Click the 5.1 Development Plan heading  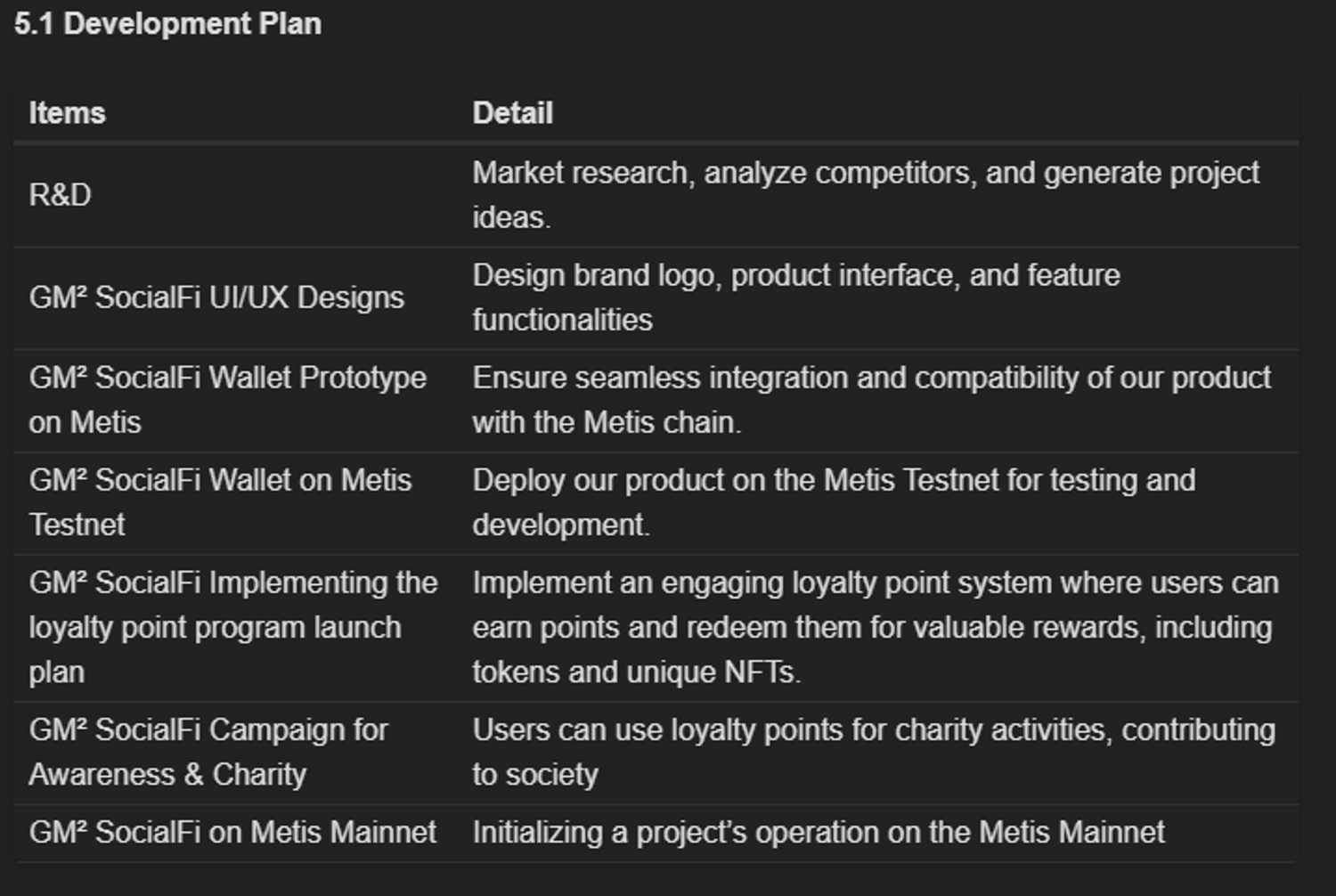pos(167,24)
